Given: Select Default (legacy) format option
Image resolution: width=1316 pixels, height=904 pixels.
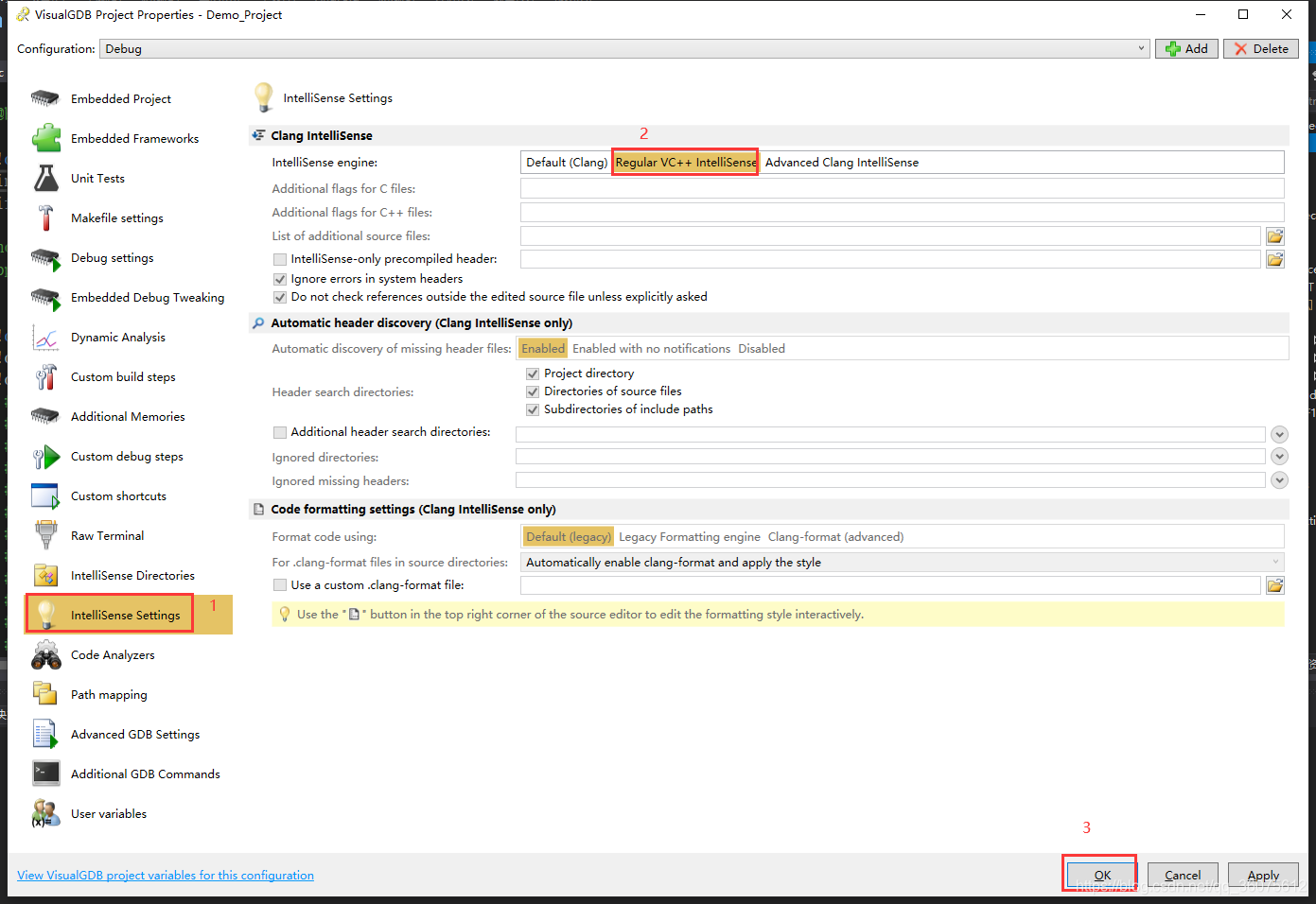Looking at the screenshot, I should 569,537.
